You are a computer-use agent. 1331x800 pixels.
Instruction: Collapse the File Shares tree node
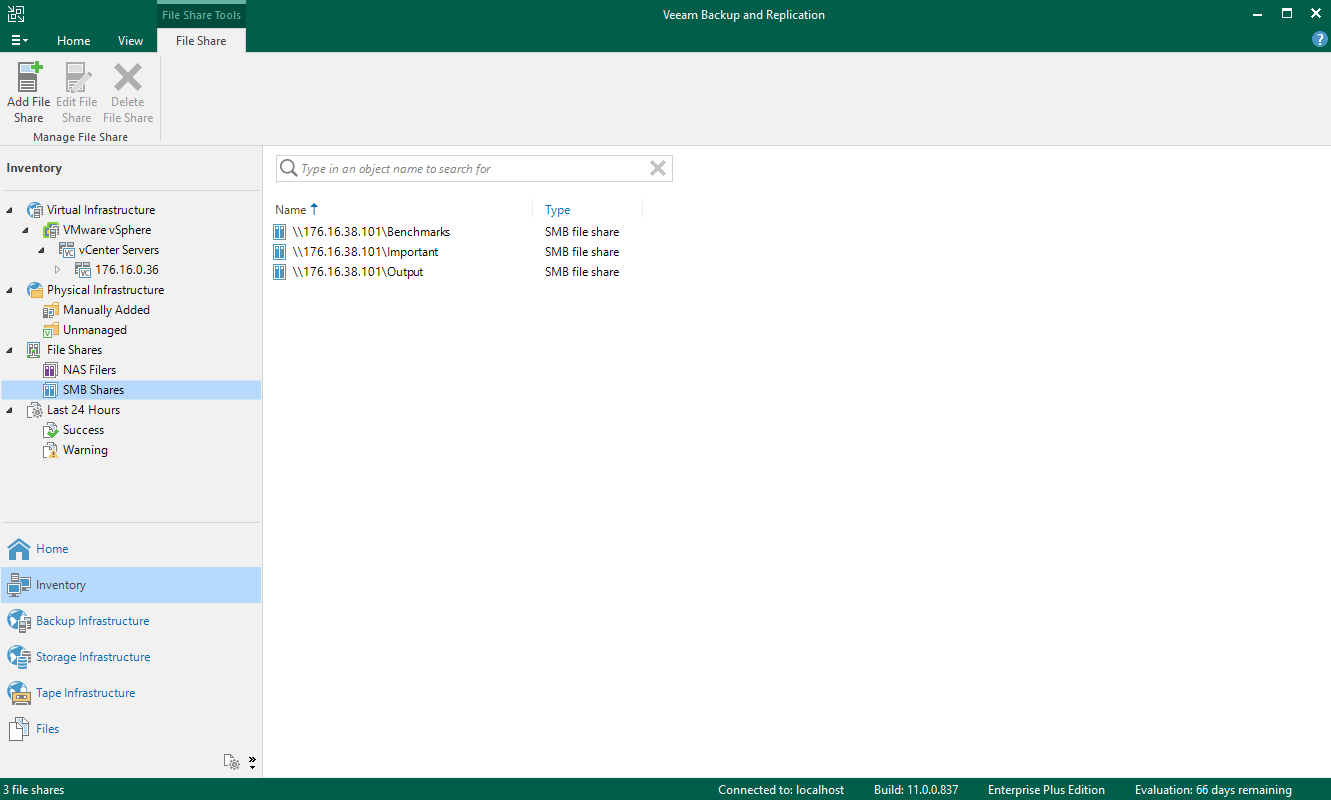[x=10, y=350]
